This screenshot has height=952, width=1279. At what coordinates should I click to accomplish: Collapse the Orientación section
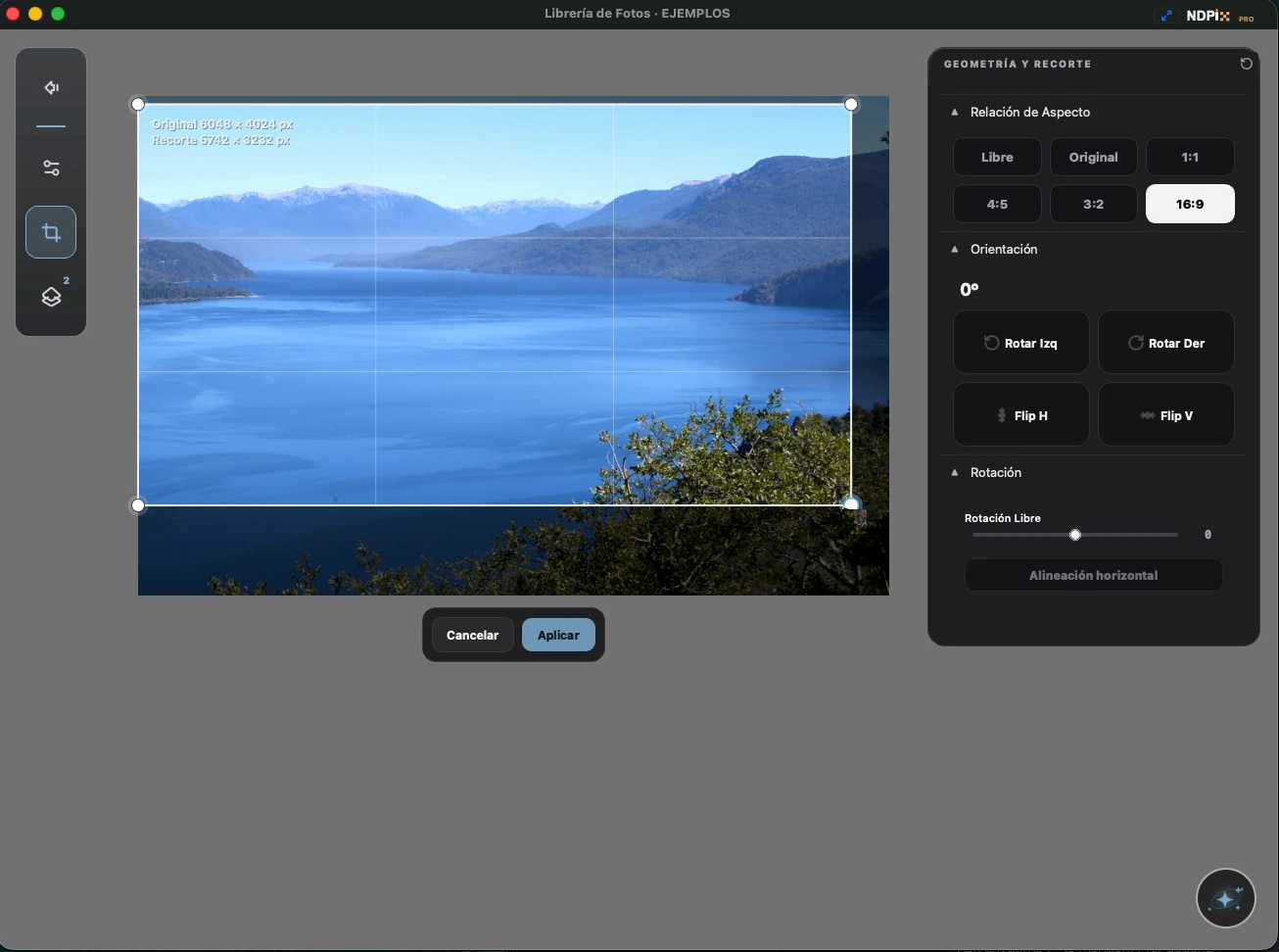click(955, 249)
